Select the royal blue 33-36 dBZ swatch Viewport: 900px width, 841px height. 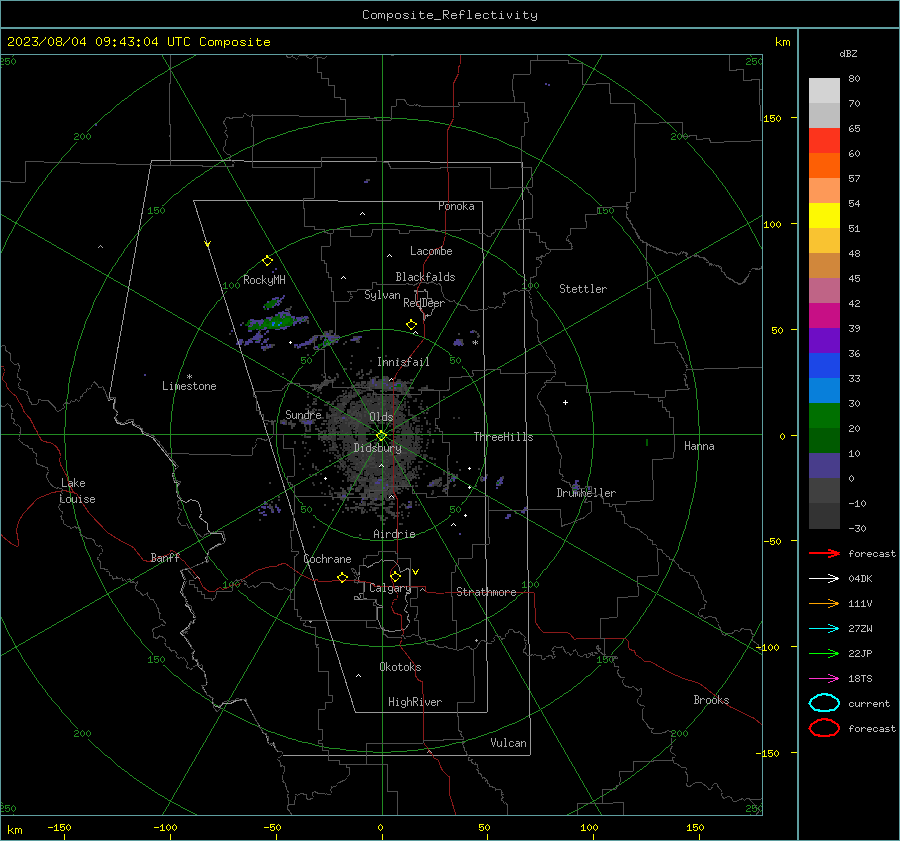tap(824, 366)
